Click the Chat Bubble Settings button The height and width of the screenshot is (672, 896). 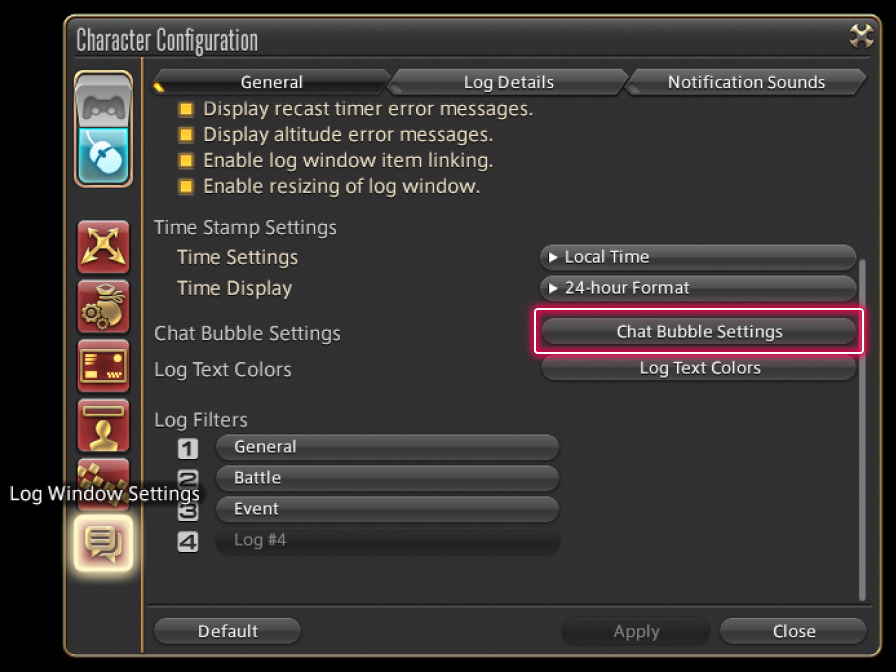pyautogui.click(x=699, y=332)
